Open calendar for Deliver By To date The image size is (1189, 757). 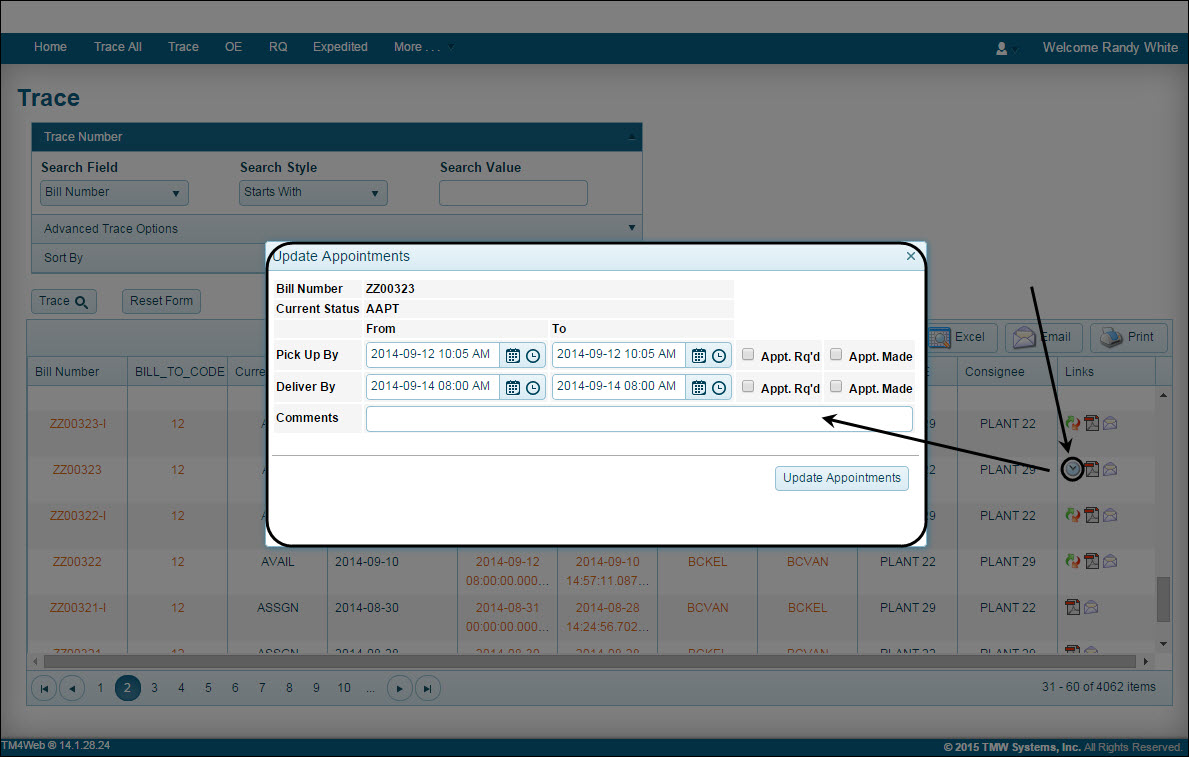pos(698,388)
